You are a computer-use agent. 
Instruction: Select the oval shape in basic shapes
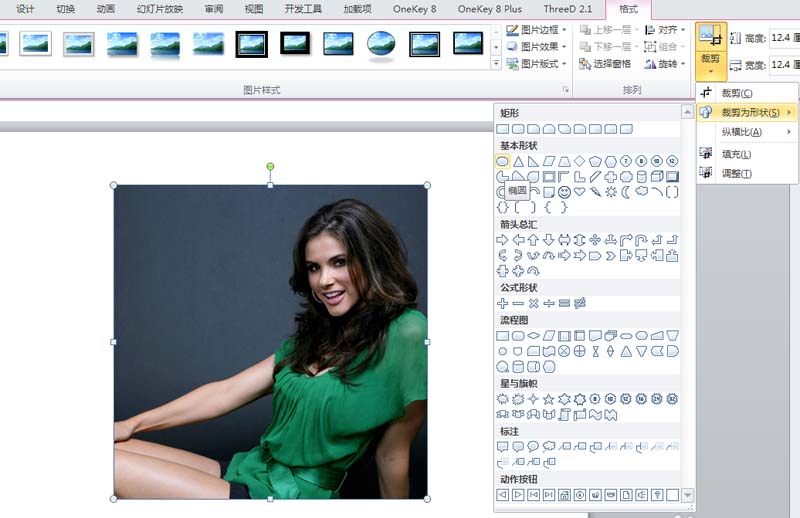click(x=503, y=161)
